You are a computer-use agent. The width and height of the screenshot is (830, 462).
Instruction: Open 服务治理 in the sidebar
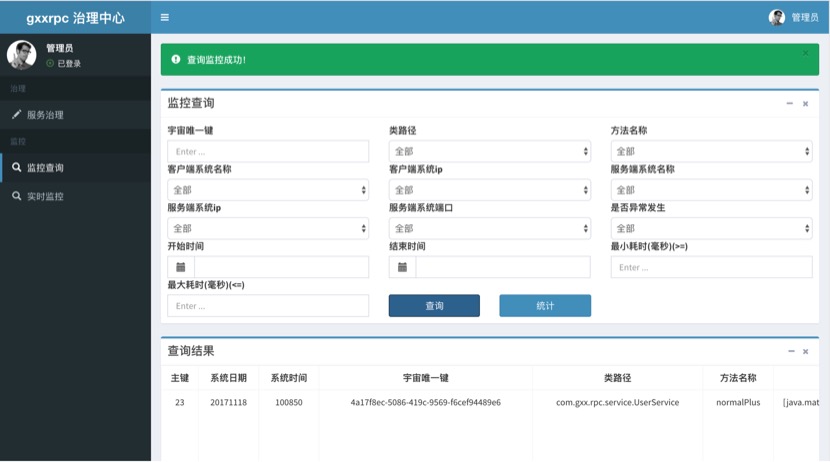pos(75,115)
